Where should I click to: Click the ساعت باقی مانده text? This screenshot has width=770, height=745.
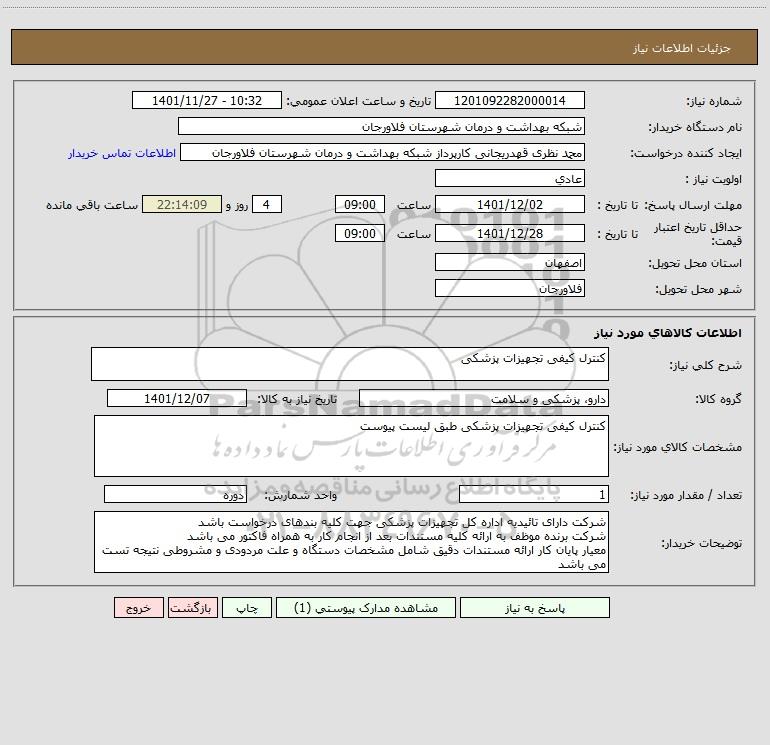(92, 205)
